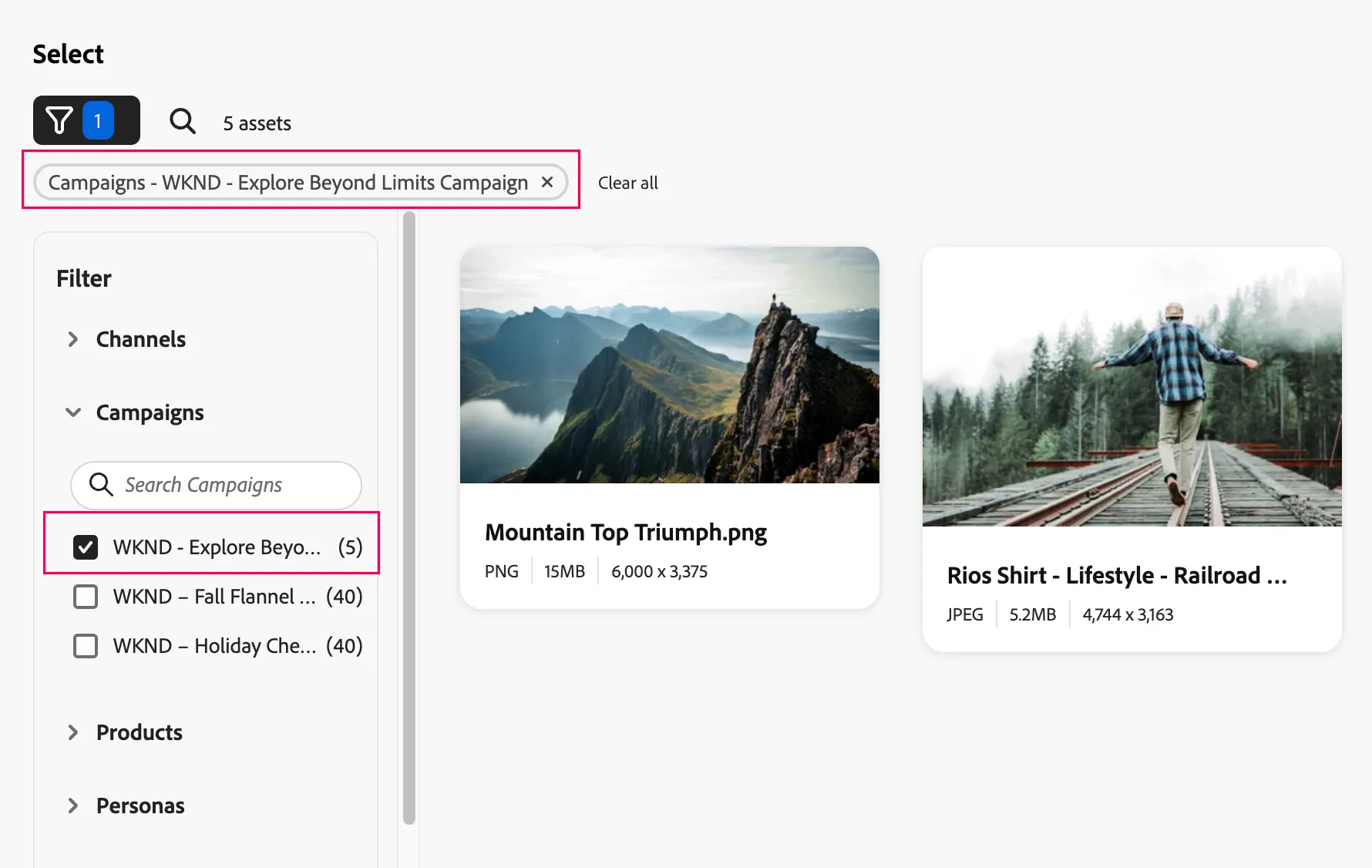This screenshot has width=1372, height=868.
Task: Click the Clear all link
Action: point(628,183)
